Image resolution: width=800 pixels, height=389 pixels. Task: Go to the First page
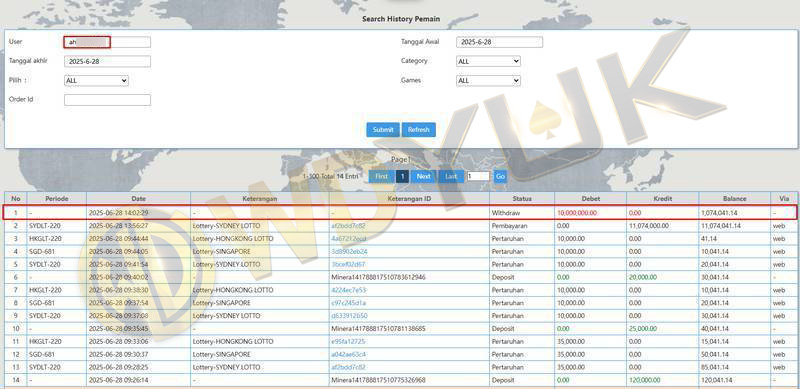click(x=381, y=176)
